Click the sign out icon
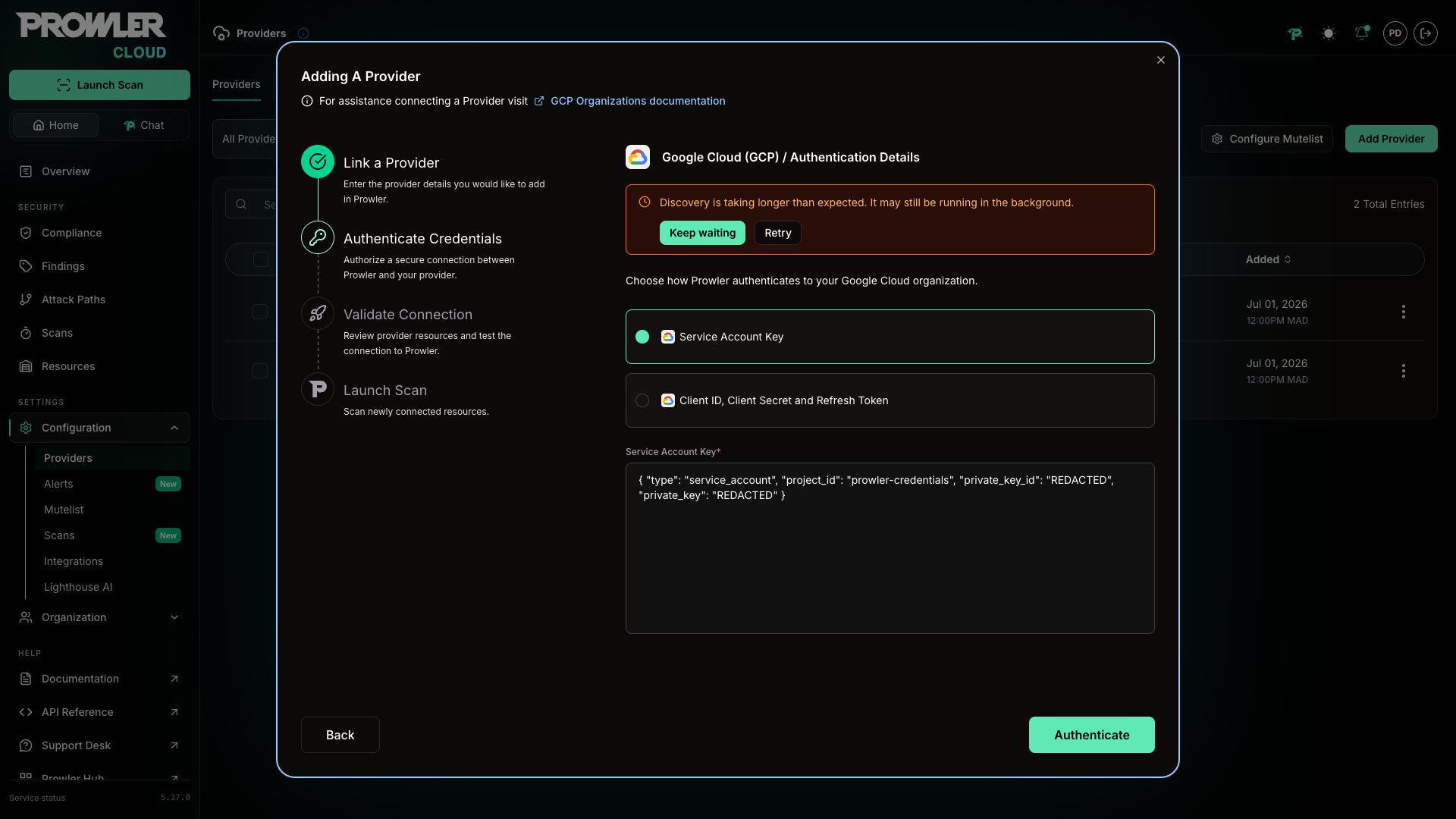 coord(1426,33)
